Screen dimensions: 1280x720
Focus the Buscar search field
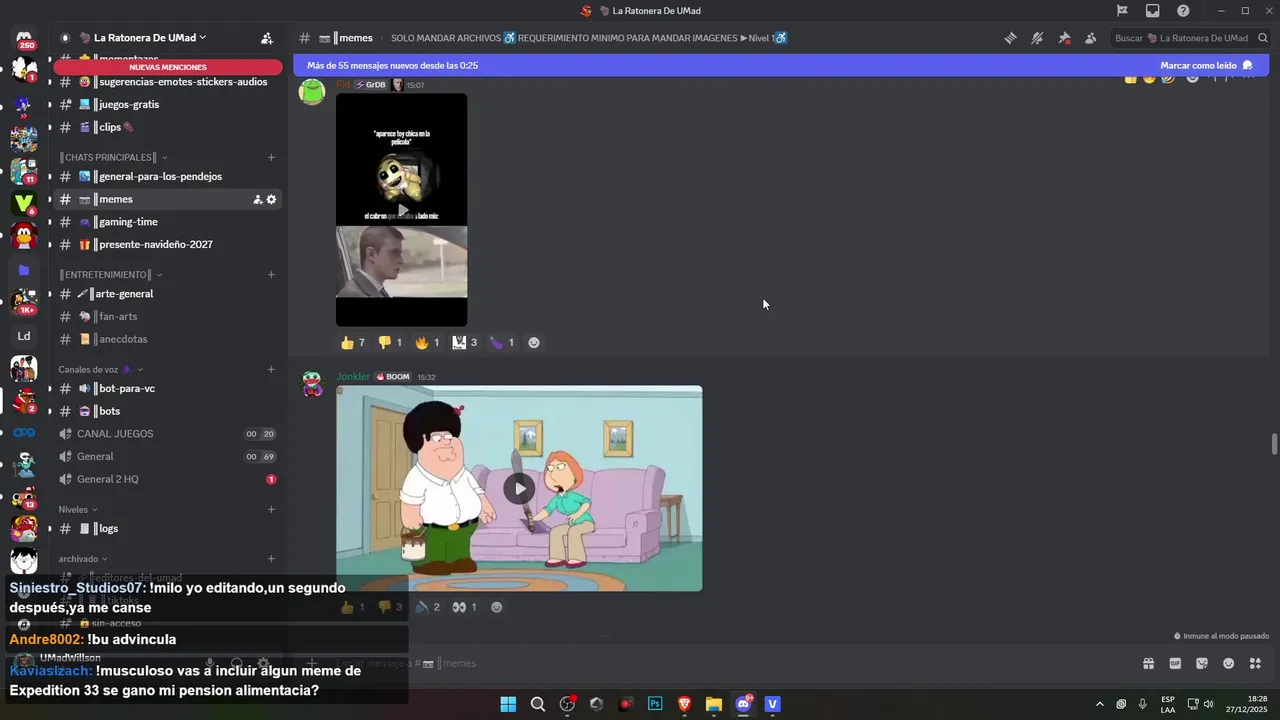(x=1188, y=38)
